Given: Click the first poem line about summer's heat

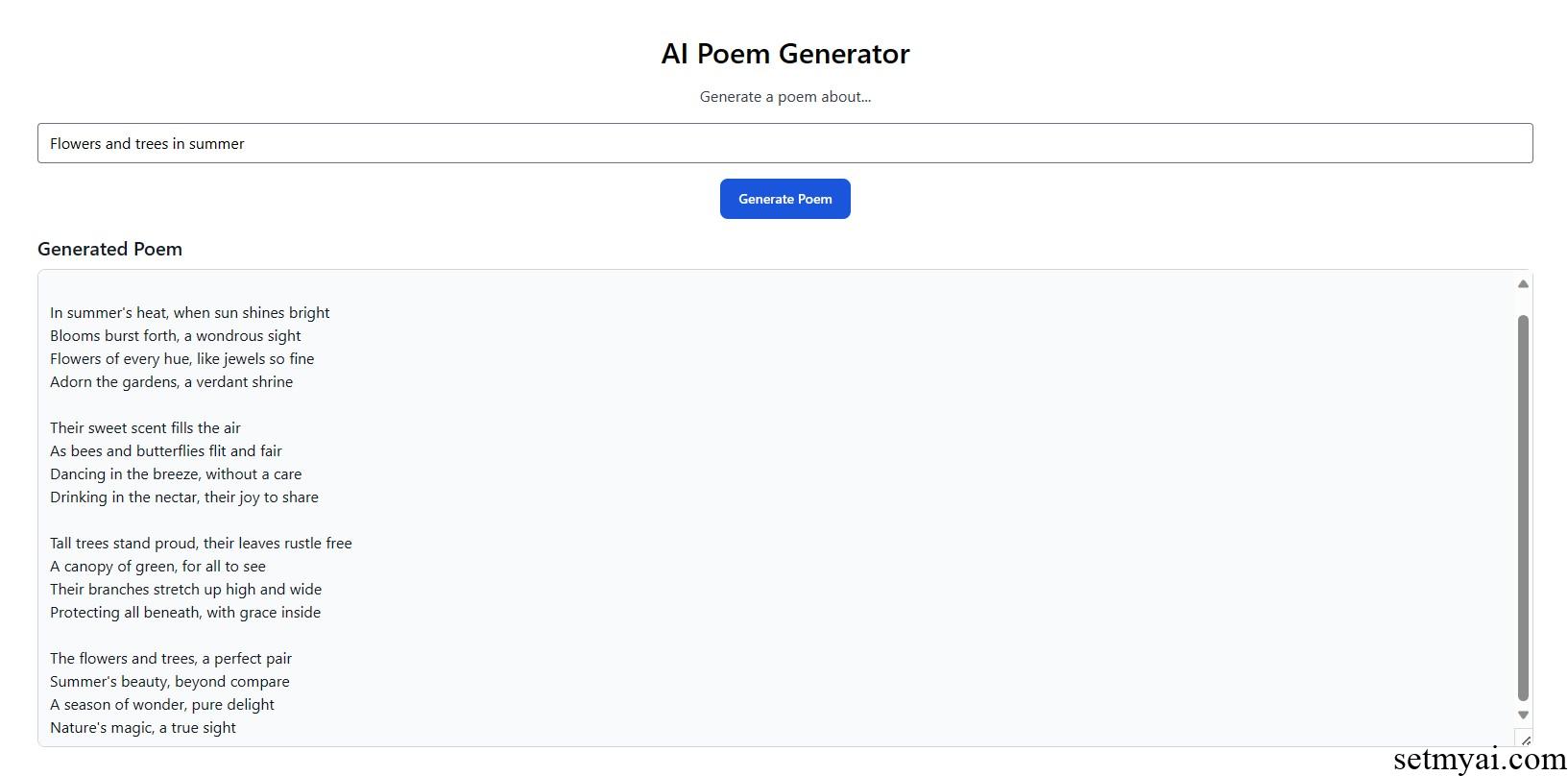Looking at the screenshot, I should tap(189, 312).
